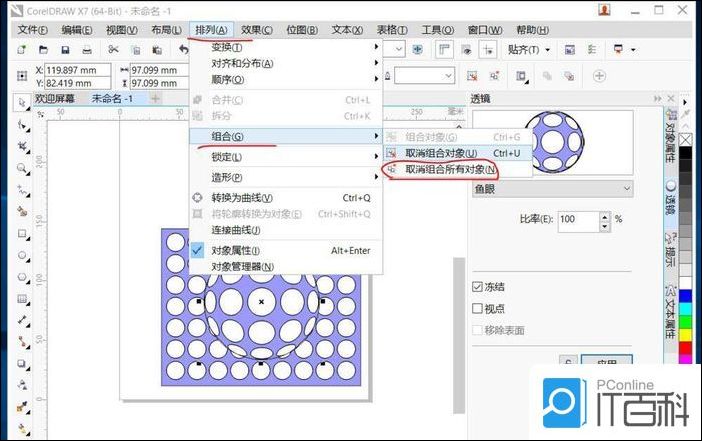The width and height of the screenshot is (702, 441).
Task: Select the Crop tool
Action: [22, 146]
